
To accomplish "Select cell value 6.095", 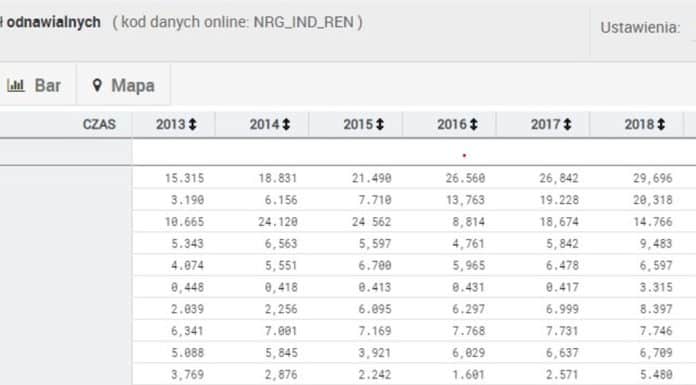I will pos(375,309).
